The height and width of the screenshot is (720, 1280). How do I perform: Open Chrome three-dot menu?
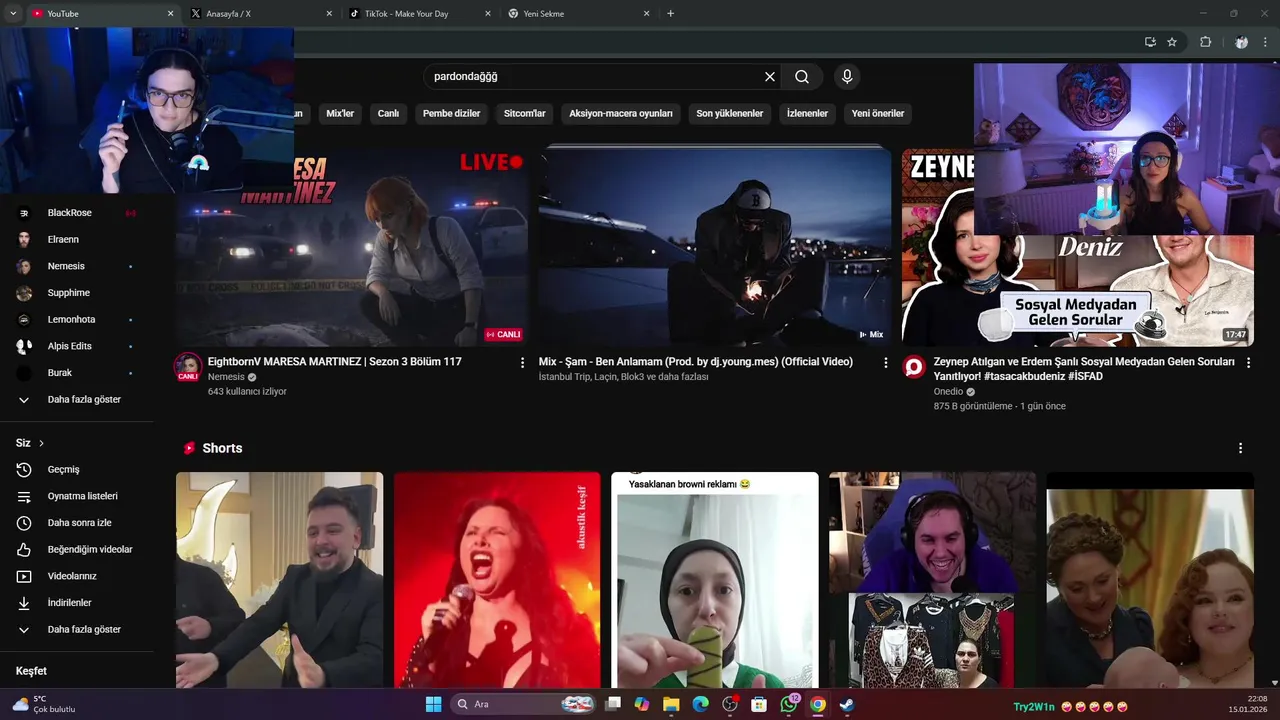click(x=1266, y=42)
